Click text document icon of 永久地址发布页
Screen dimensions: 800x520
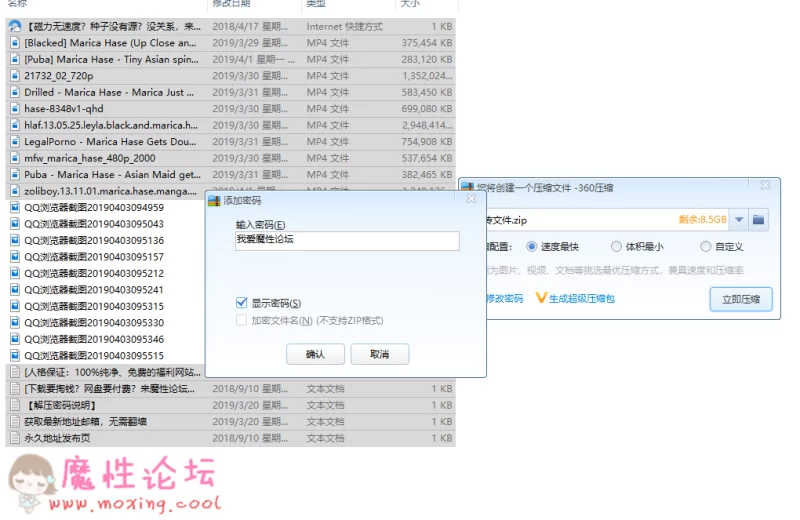tap(15, 438)
